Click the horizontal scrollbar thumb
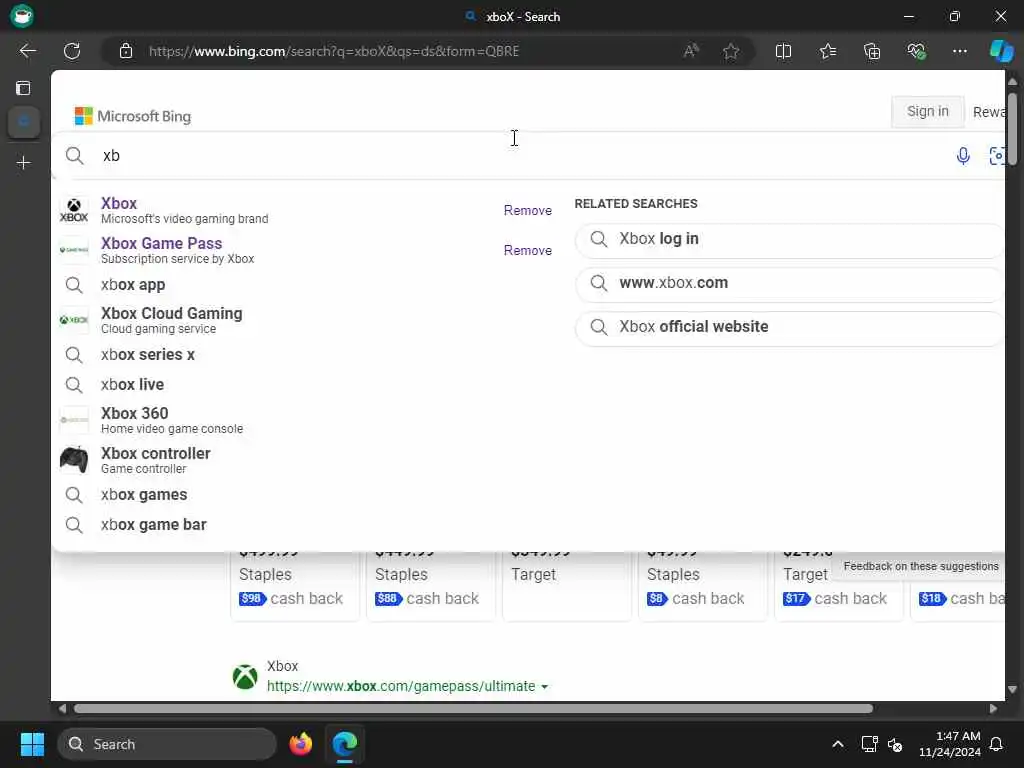Viewport: 1024px width, 768px height. coord(473,709)
